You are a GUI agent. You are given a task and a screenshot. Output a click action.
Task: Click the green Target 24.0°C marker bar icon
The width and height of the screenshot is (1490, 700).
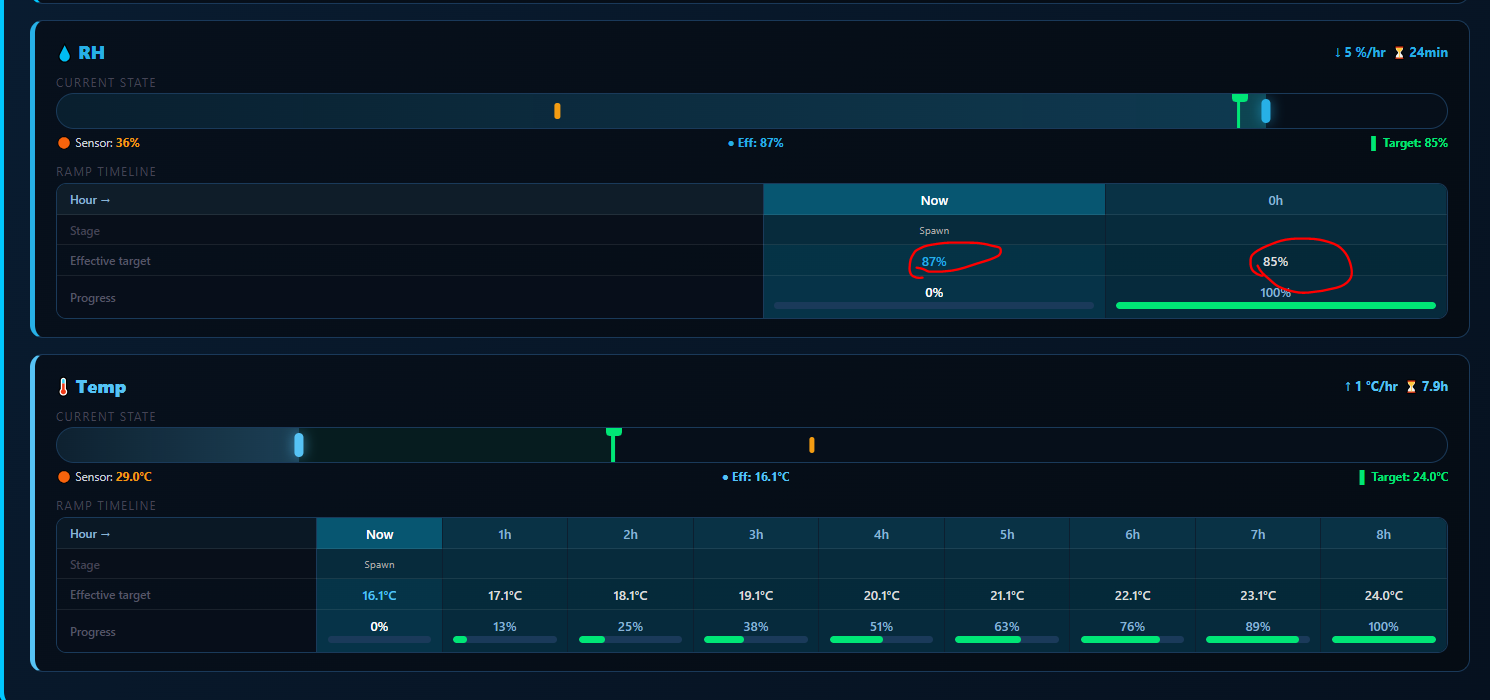(x=1362, y=477)
